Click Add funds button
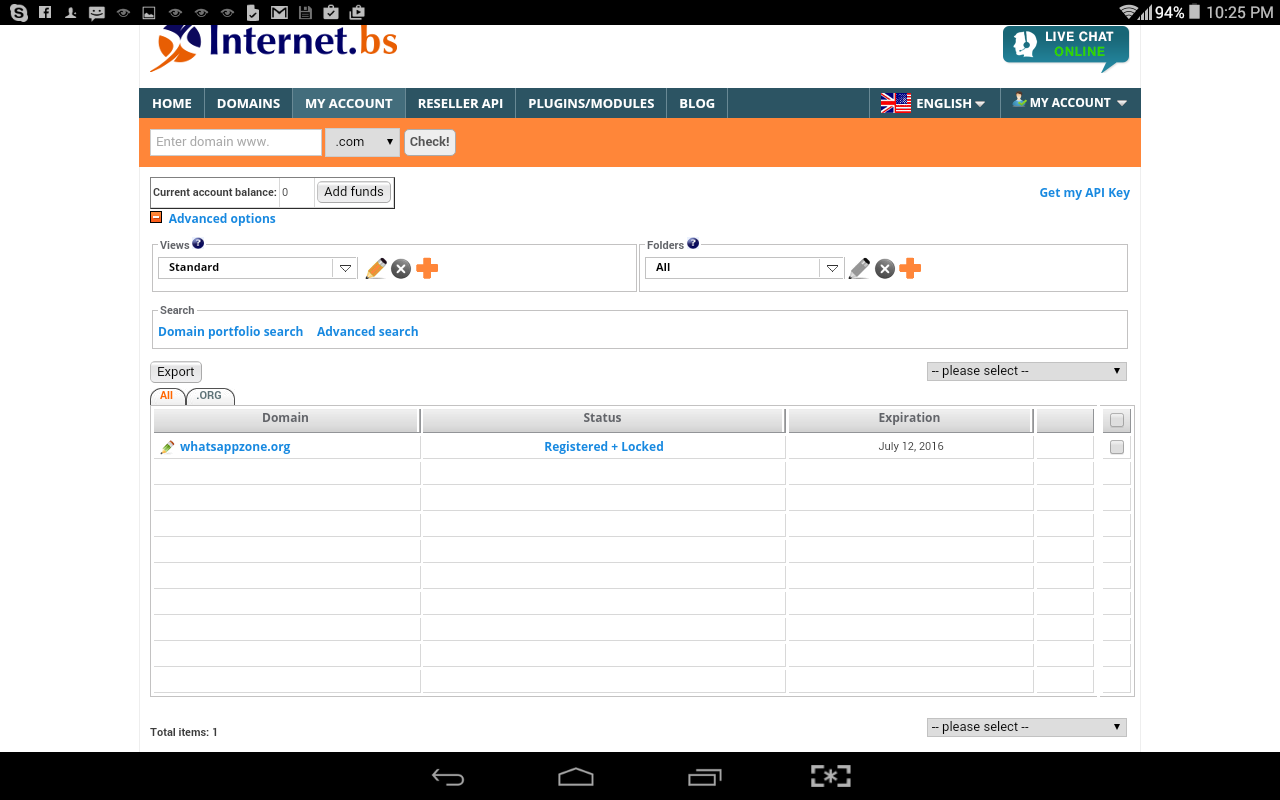1280x800 pixels. [x=354, y=192]
